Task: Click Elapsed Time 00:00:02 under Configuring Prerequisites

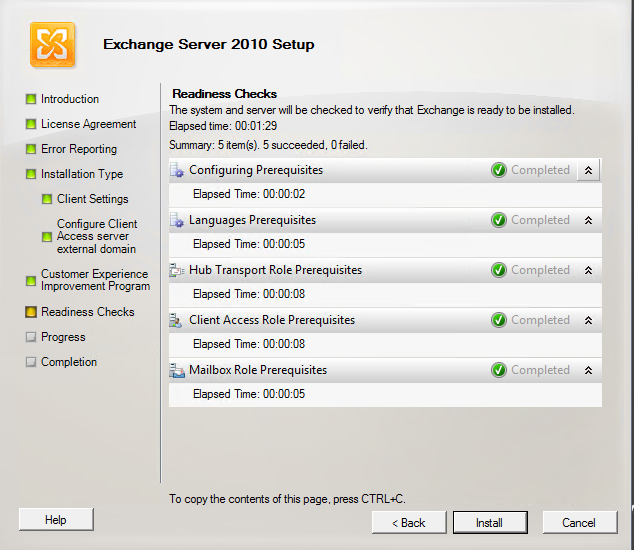Action: coord(249,194)
